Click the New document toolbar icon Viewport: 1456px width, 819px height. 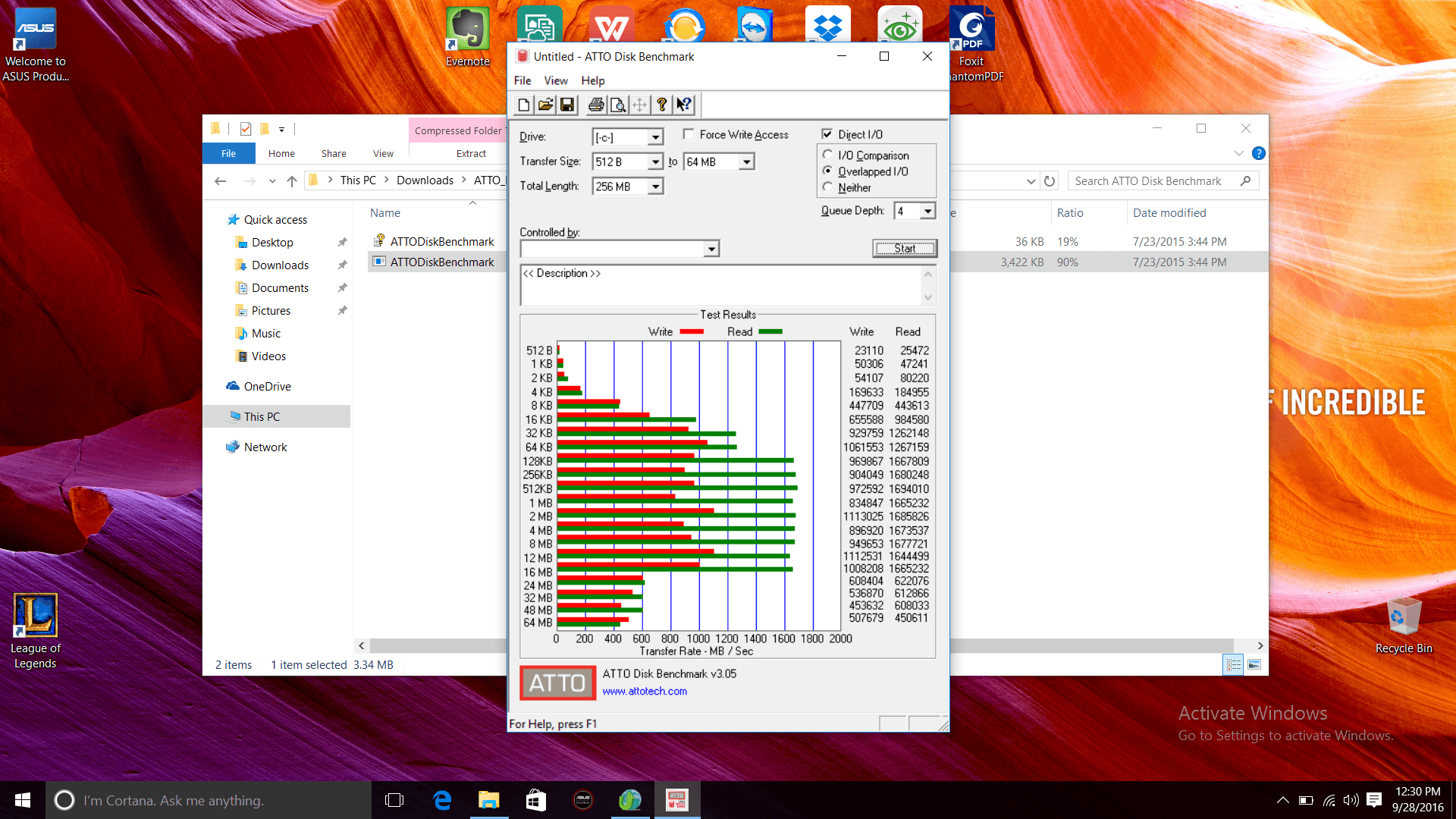[523, 105]
